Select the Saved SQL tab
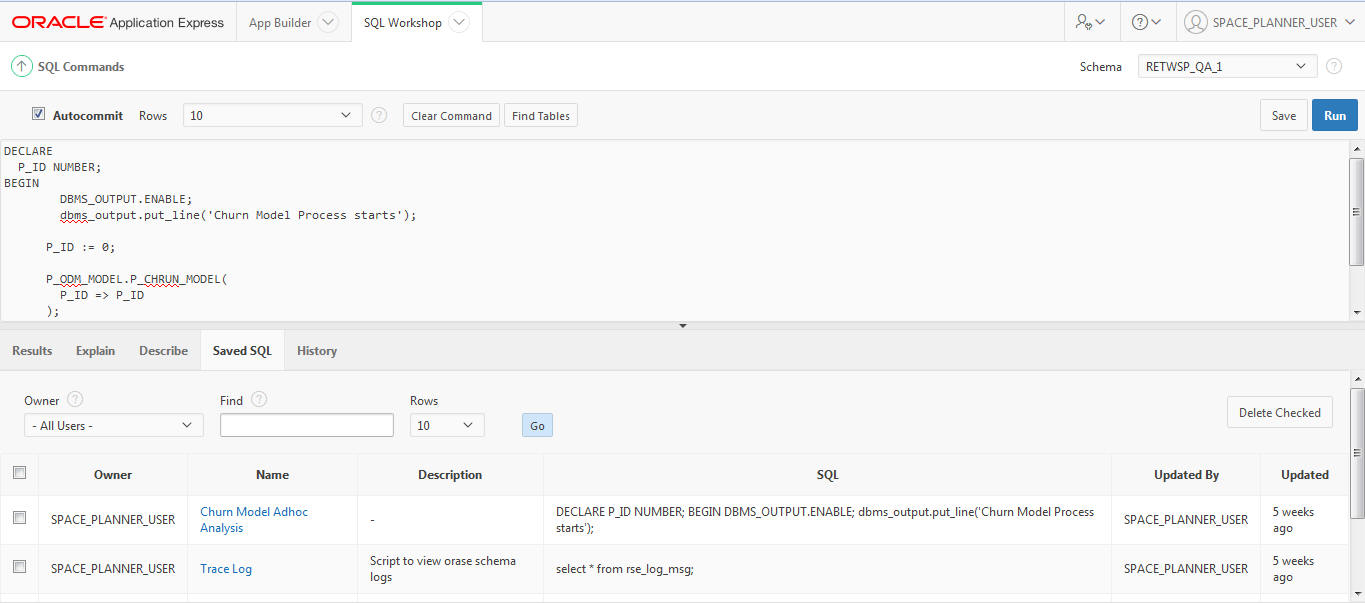Viewport: 1365px width, 603px height. (x=242, y=351)
